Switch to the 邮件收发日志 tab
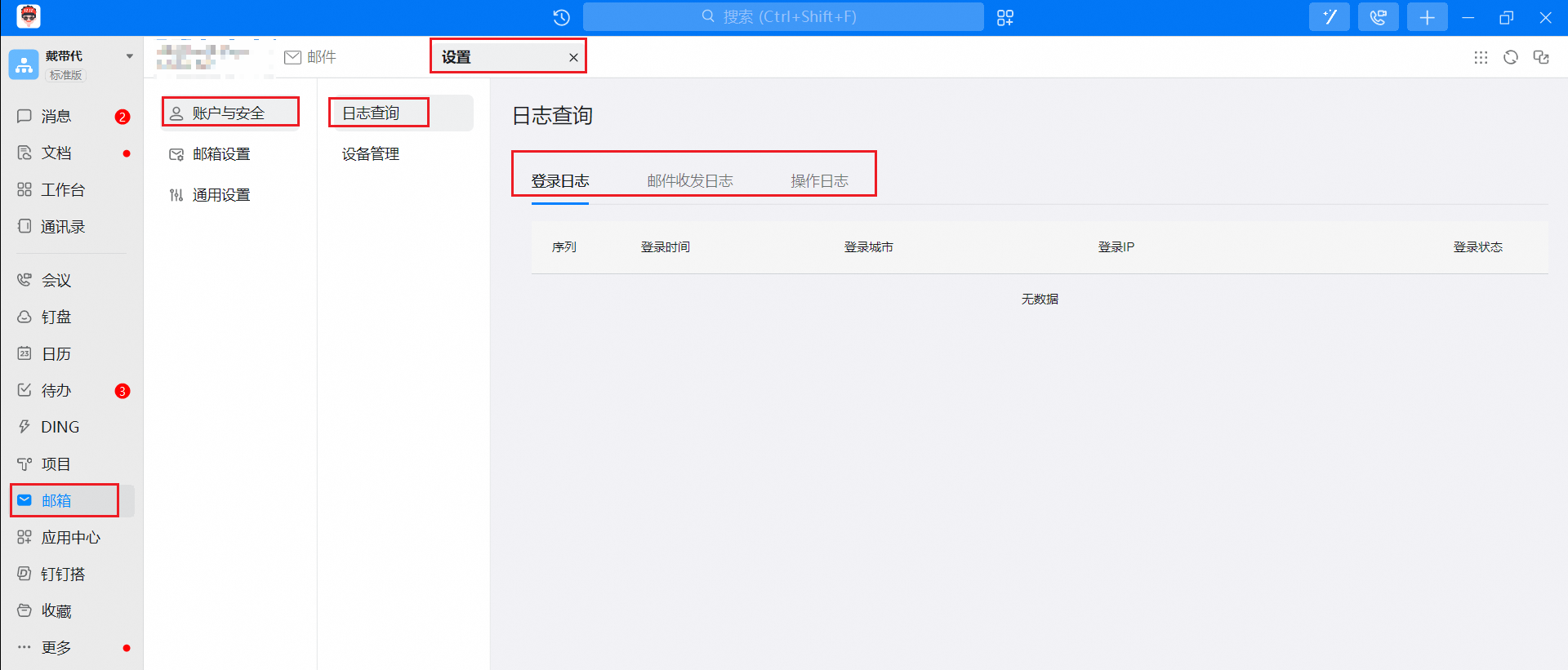Image resolution: width=1568 pixels, height=670 pixels. 689,180
